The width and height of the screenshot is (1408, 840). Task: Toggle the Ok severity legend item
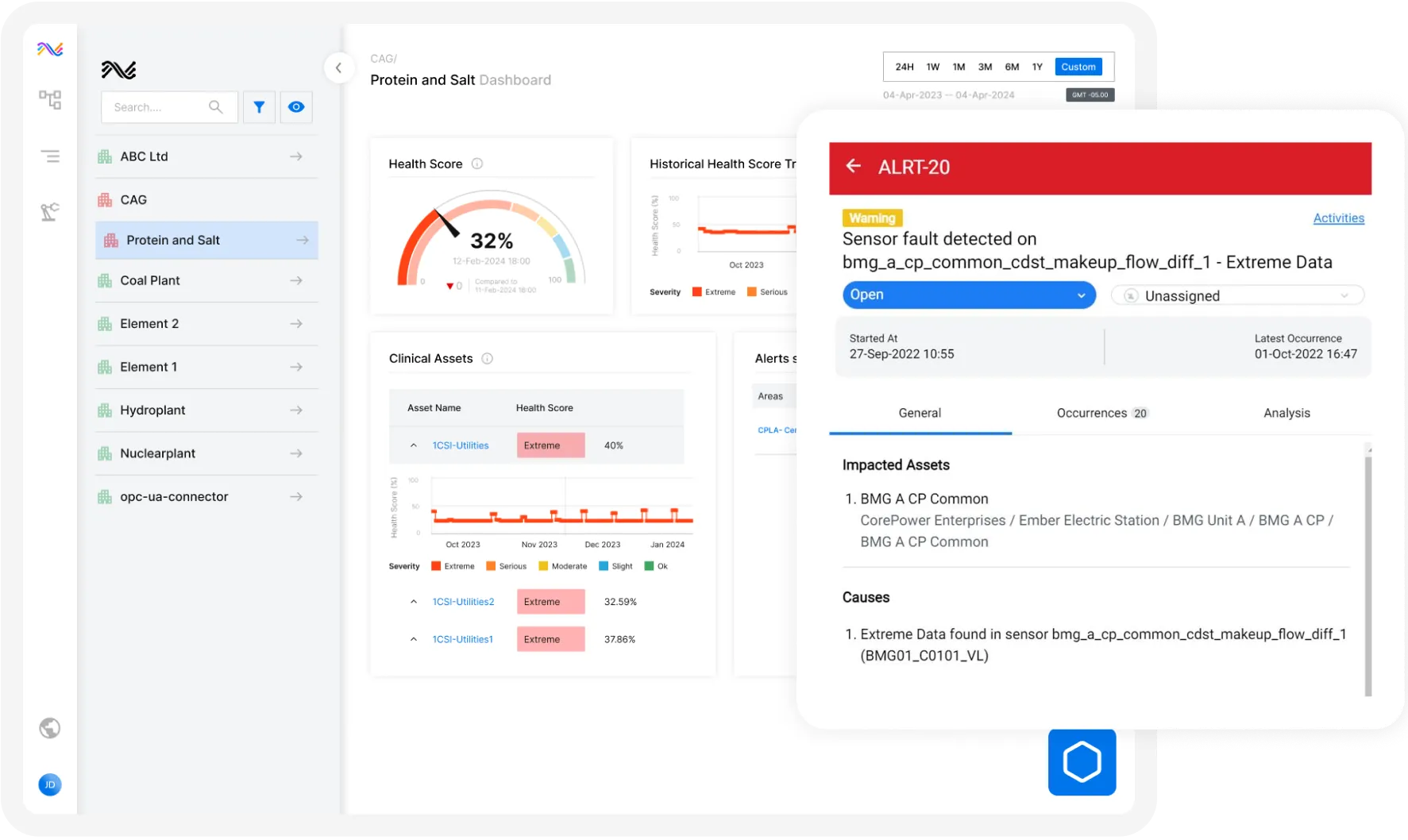point(656,566)
